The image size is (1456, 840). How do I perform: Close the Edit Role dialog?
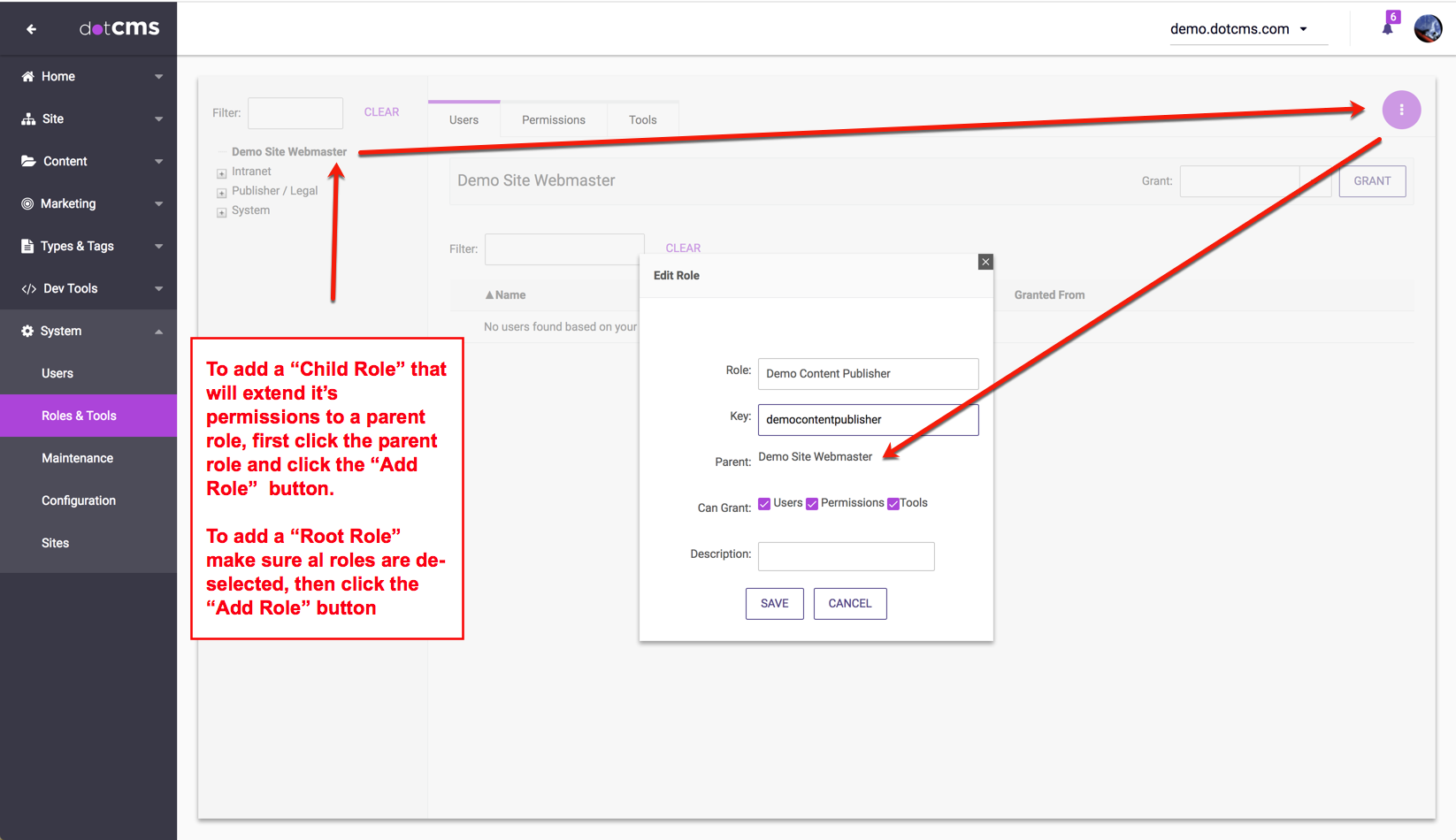click(x=985, y=262)
